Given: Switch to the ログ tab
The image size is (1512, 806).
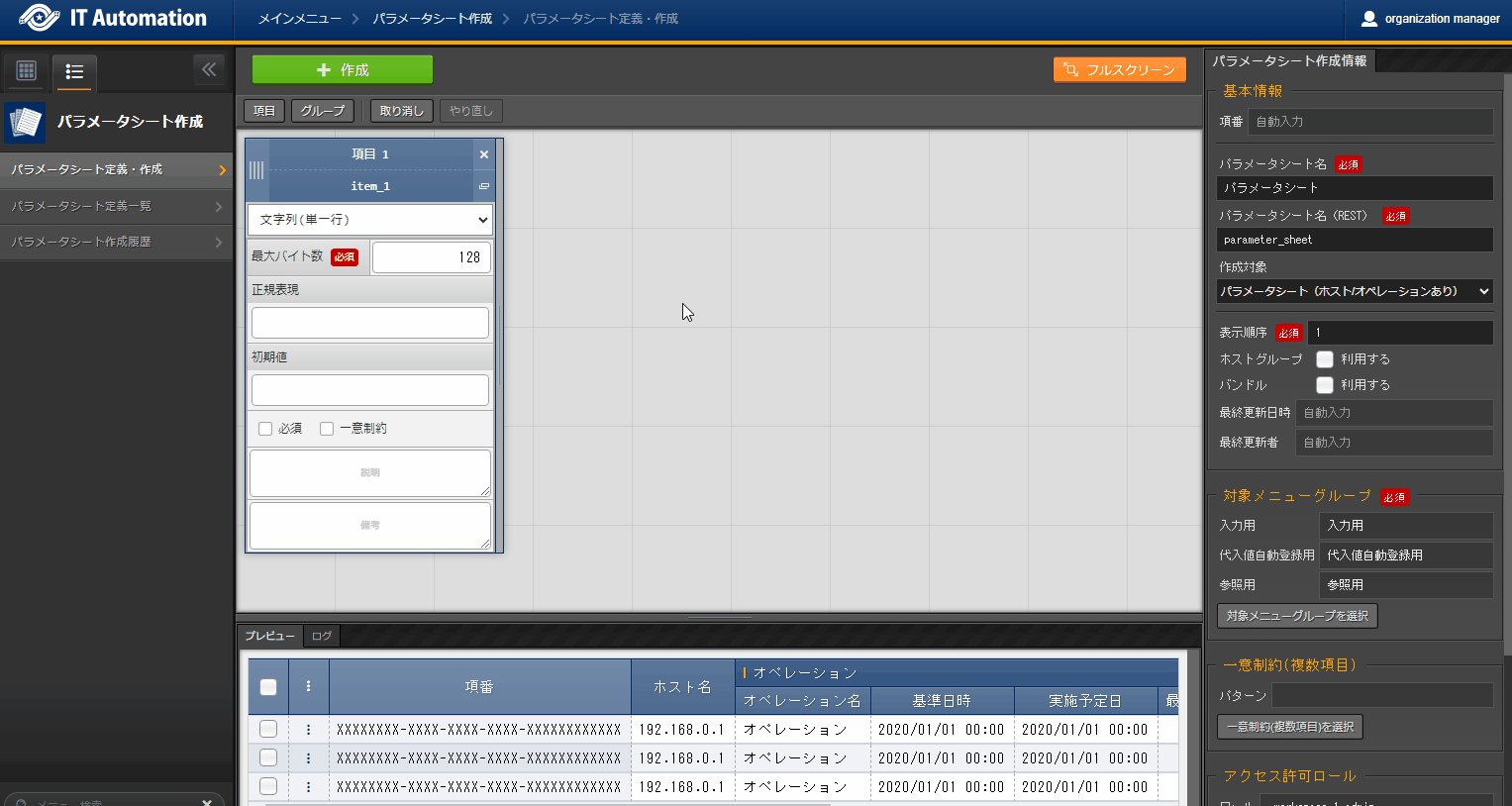Looking at the screenshot, I should [322, 636].
